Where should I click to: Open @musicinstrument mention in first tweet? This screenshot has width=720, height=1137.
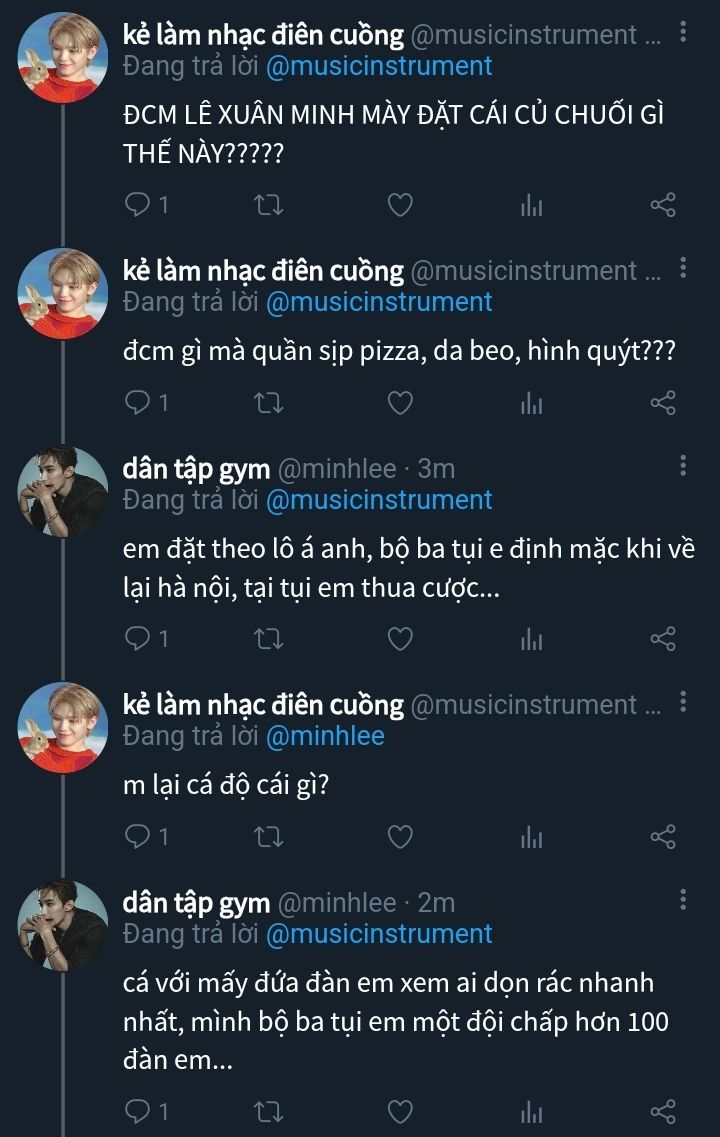coord(379,66)
